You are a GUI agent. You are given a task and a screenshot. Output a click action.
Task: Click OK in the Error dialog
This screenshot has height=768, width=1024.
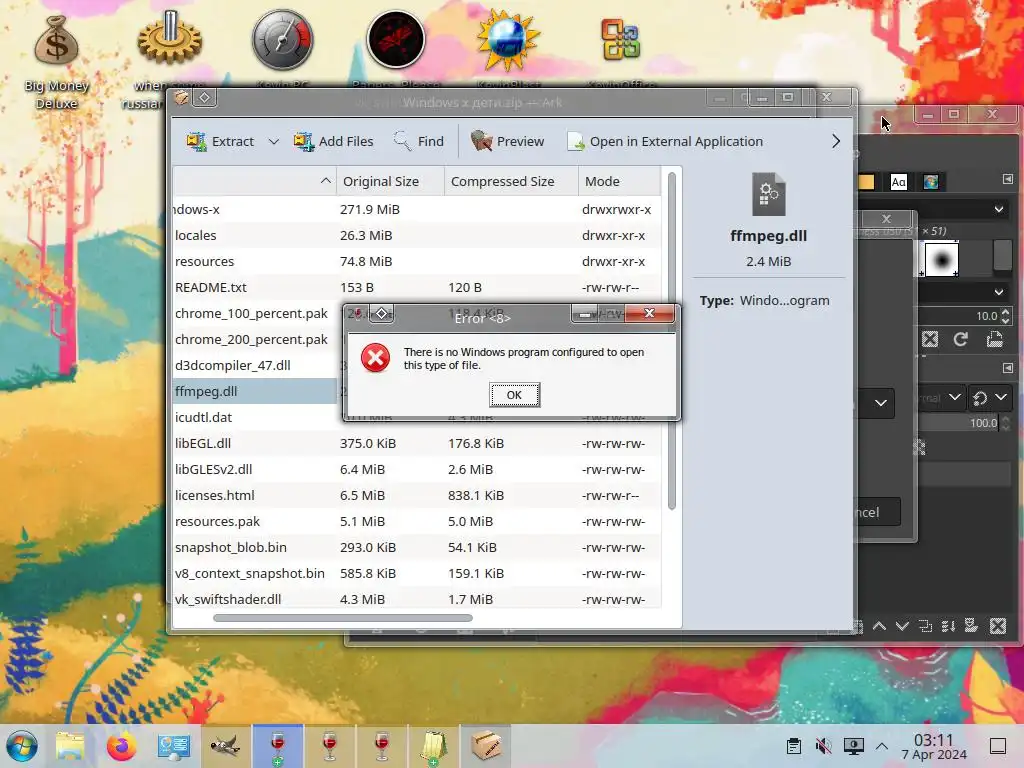(x=515, y=395)
